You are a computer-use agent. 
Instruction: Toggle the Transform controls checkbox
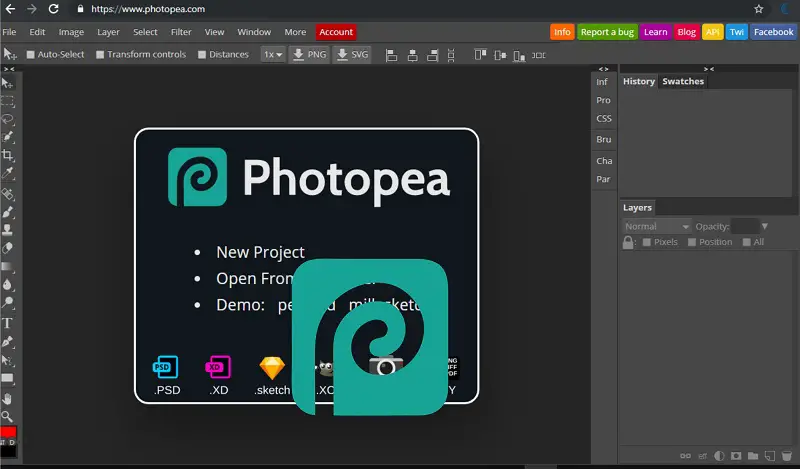point(100,55)
